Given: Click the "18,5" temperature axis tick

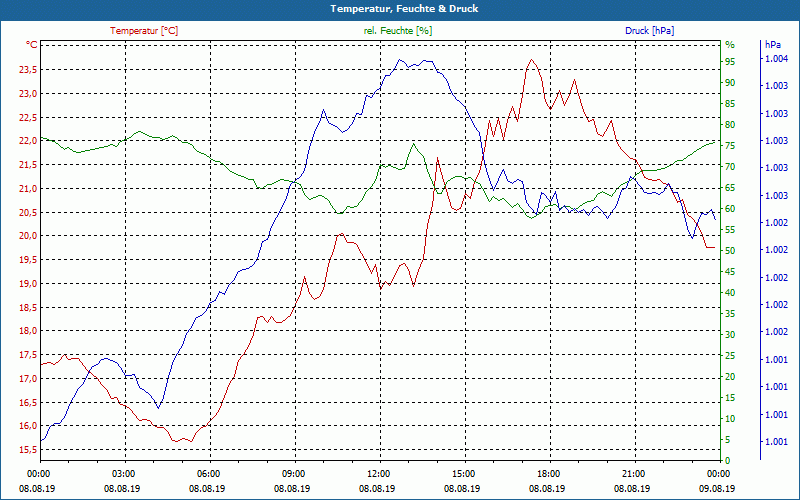Looking at the screenshot, I should pyautogui.click(x=28, y=307).
